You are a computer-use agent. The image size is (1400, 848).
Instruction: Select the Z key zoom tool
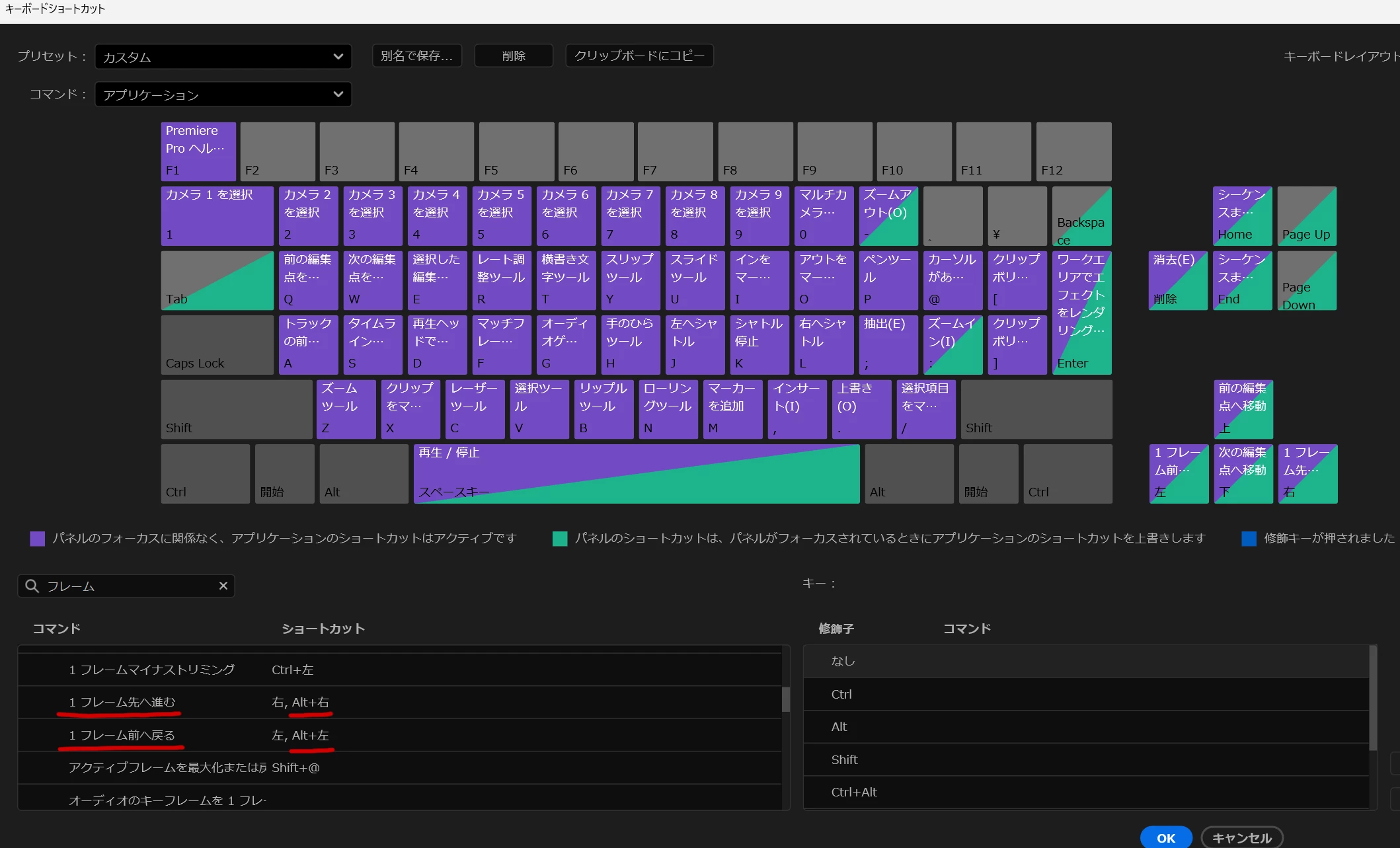tap(346, 409)
